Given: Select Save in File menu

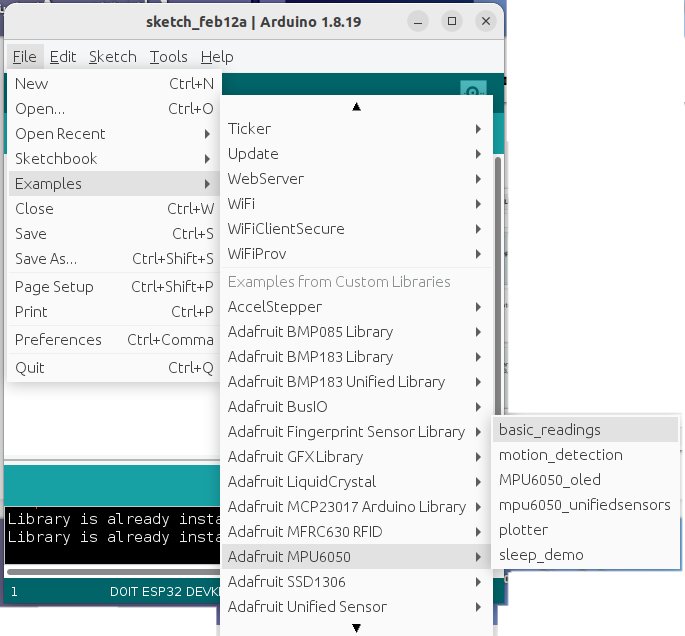Looking at the screenshot, I should pos(114,233).
